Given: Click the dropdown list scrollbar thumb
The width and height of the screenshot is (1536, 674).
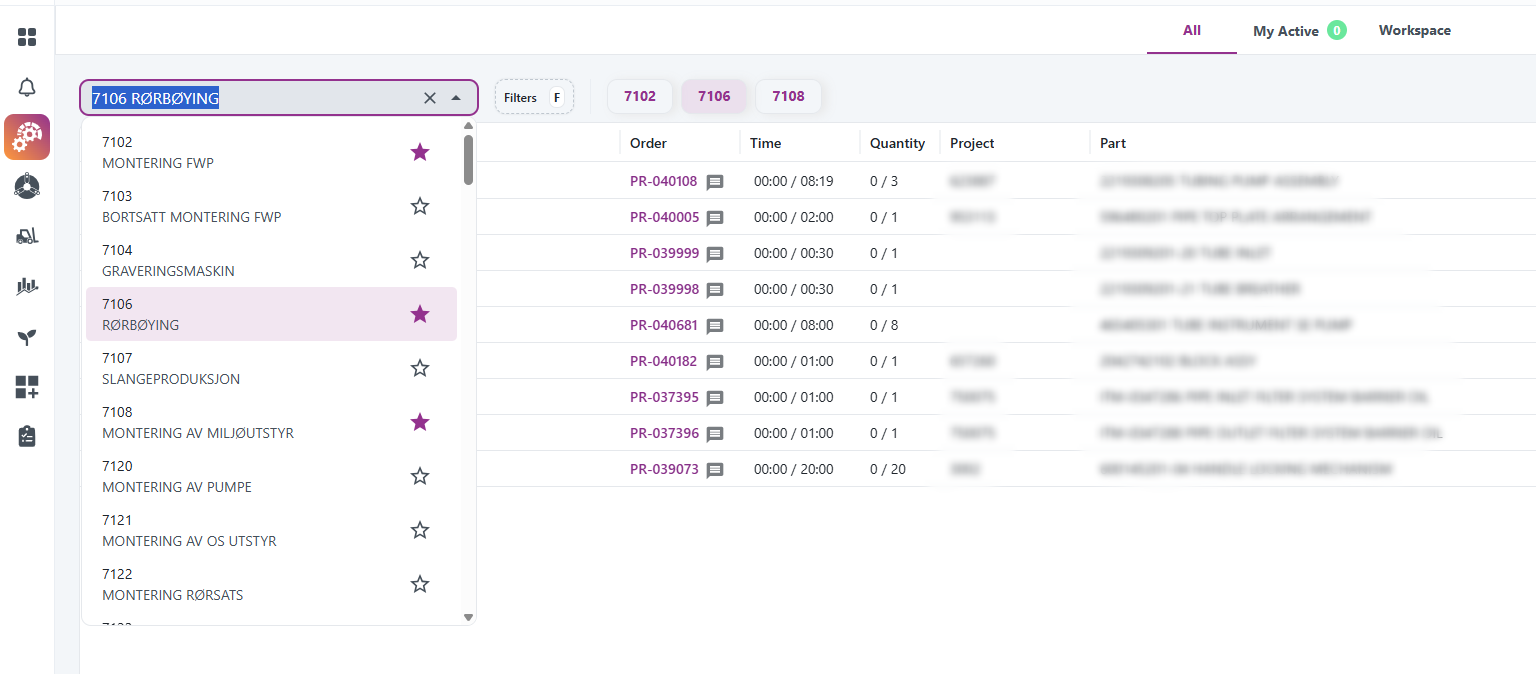Looking at the screenshot, I should tap(468, 160).
